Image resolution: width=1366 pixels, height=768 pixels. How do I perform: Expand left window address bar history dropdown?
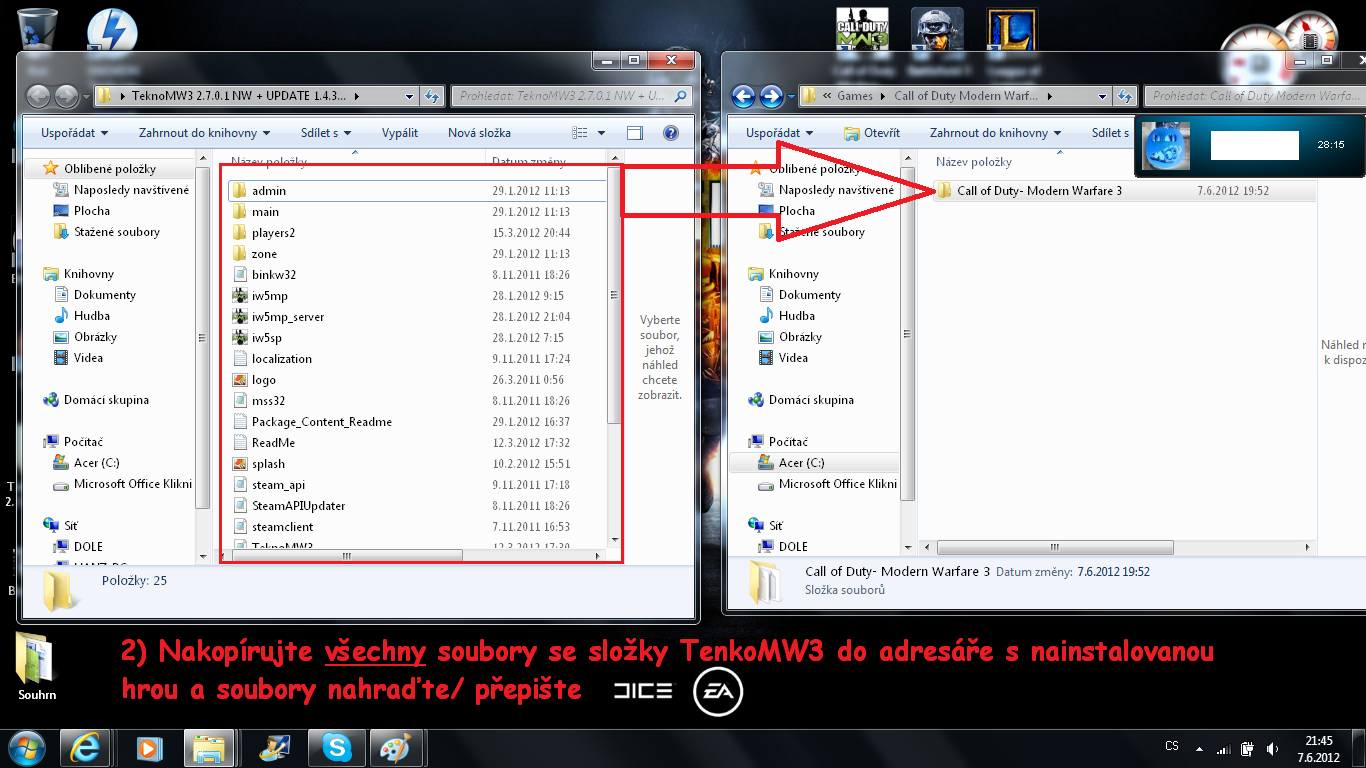point(409,96)
